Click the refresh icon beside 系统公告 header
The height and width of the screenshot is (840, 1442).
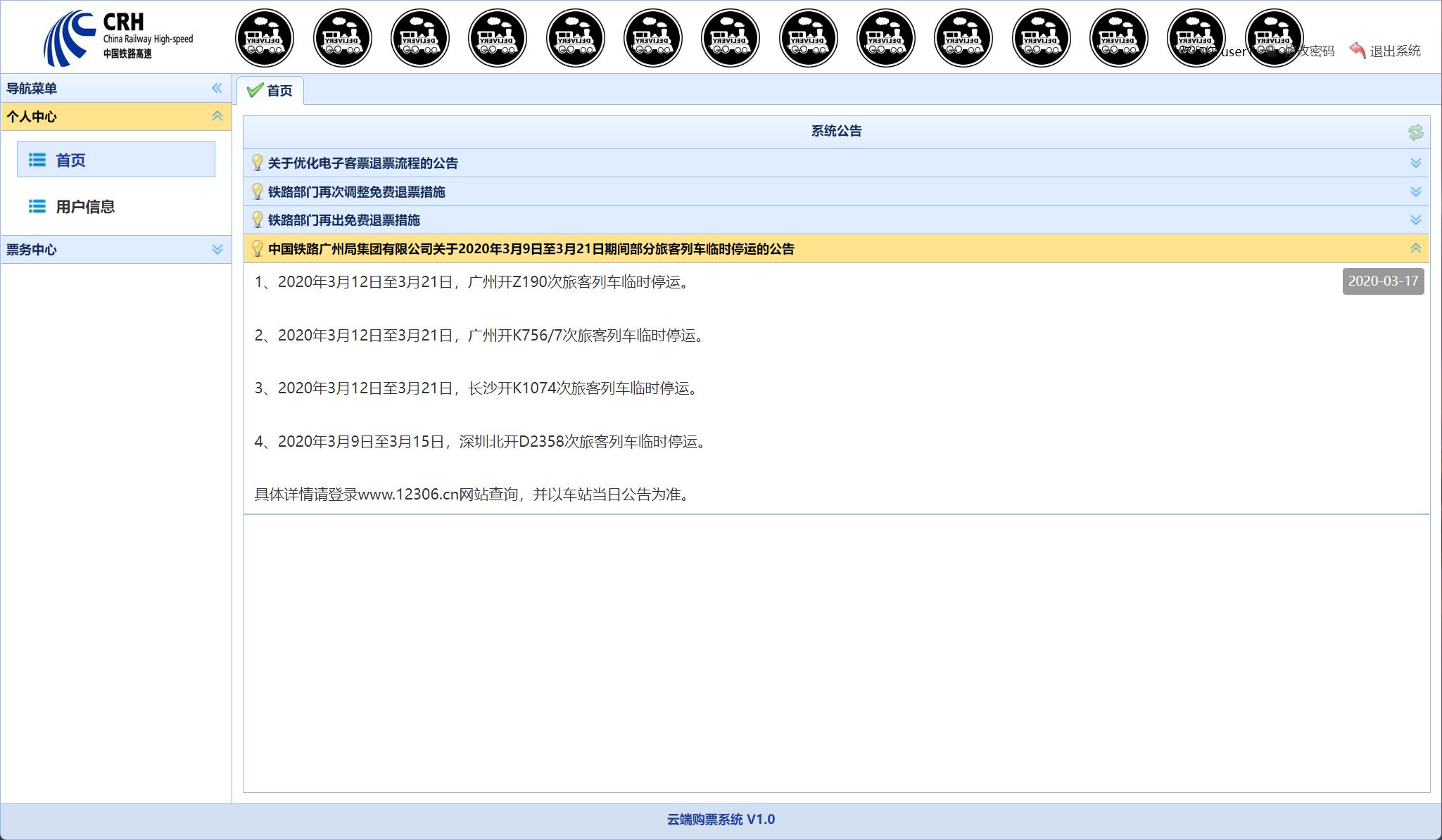pyautogui.click(x=1415, y=133)
